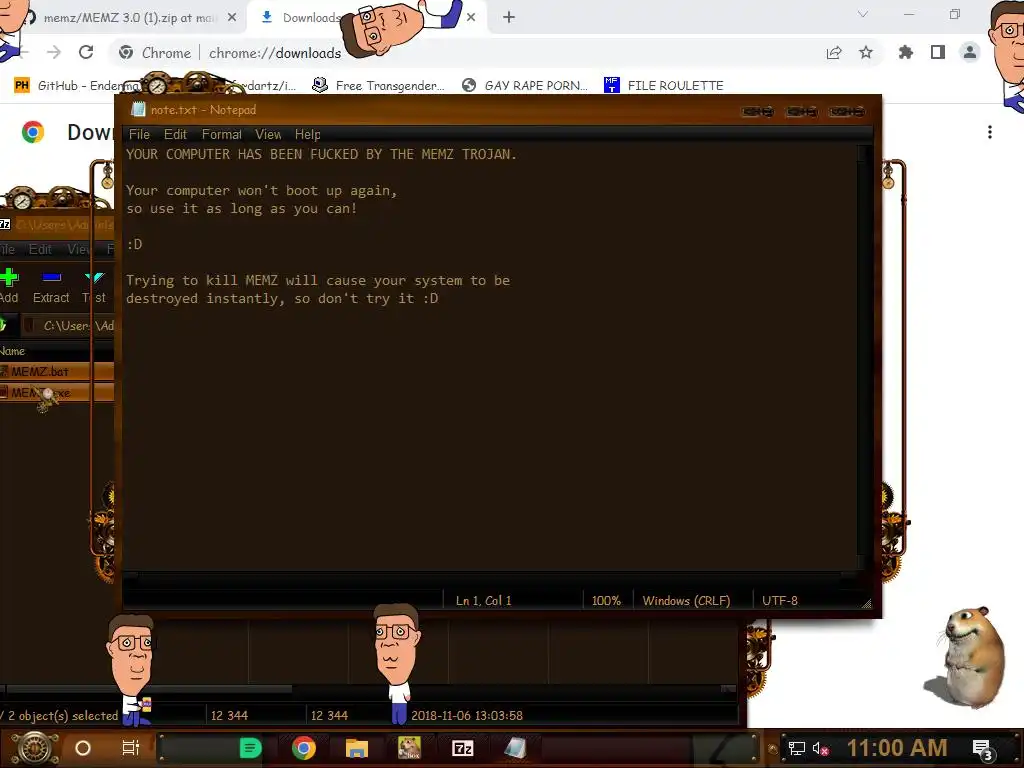Click "Windows (CRLF)" in Notepad status bar
This screenshot has height=768, width=1024.
tap(686, 601)
